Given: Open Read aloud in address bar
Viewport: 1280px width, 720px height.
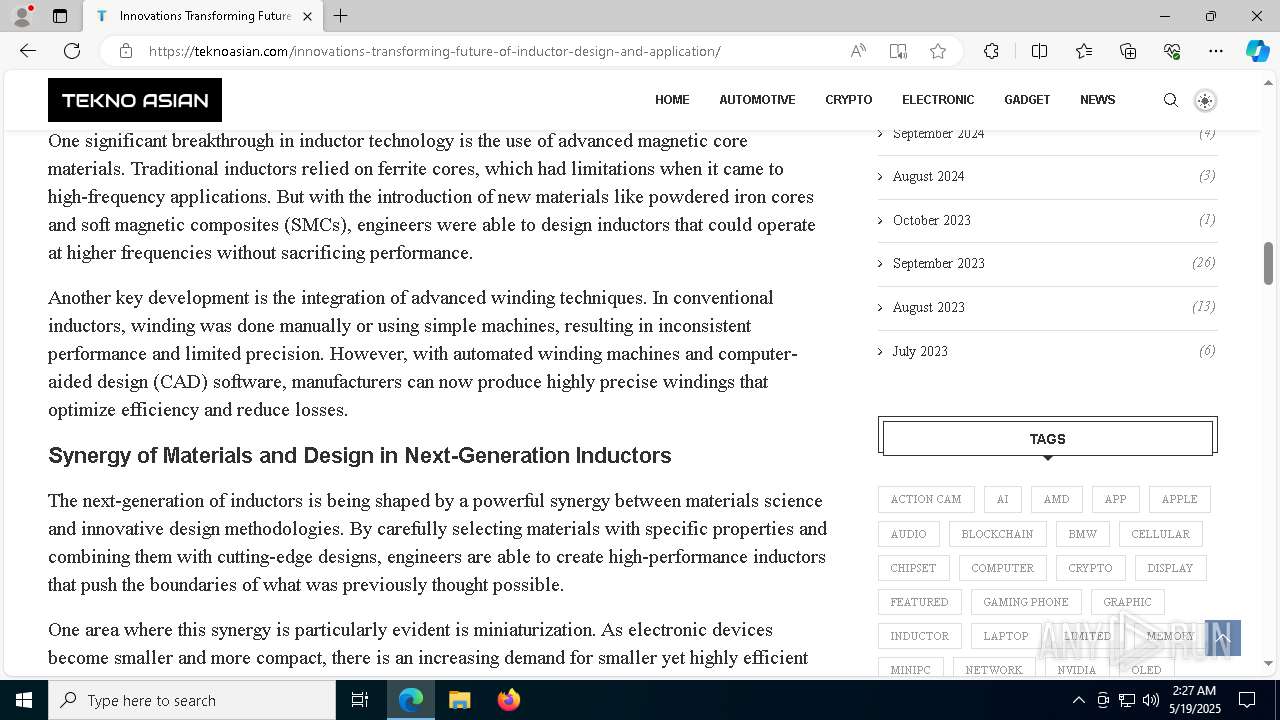Looking at the screenshot, I should (x=858, y=51).
